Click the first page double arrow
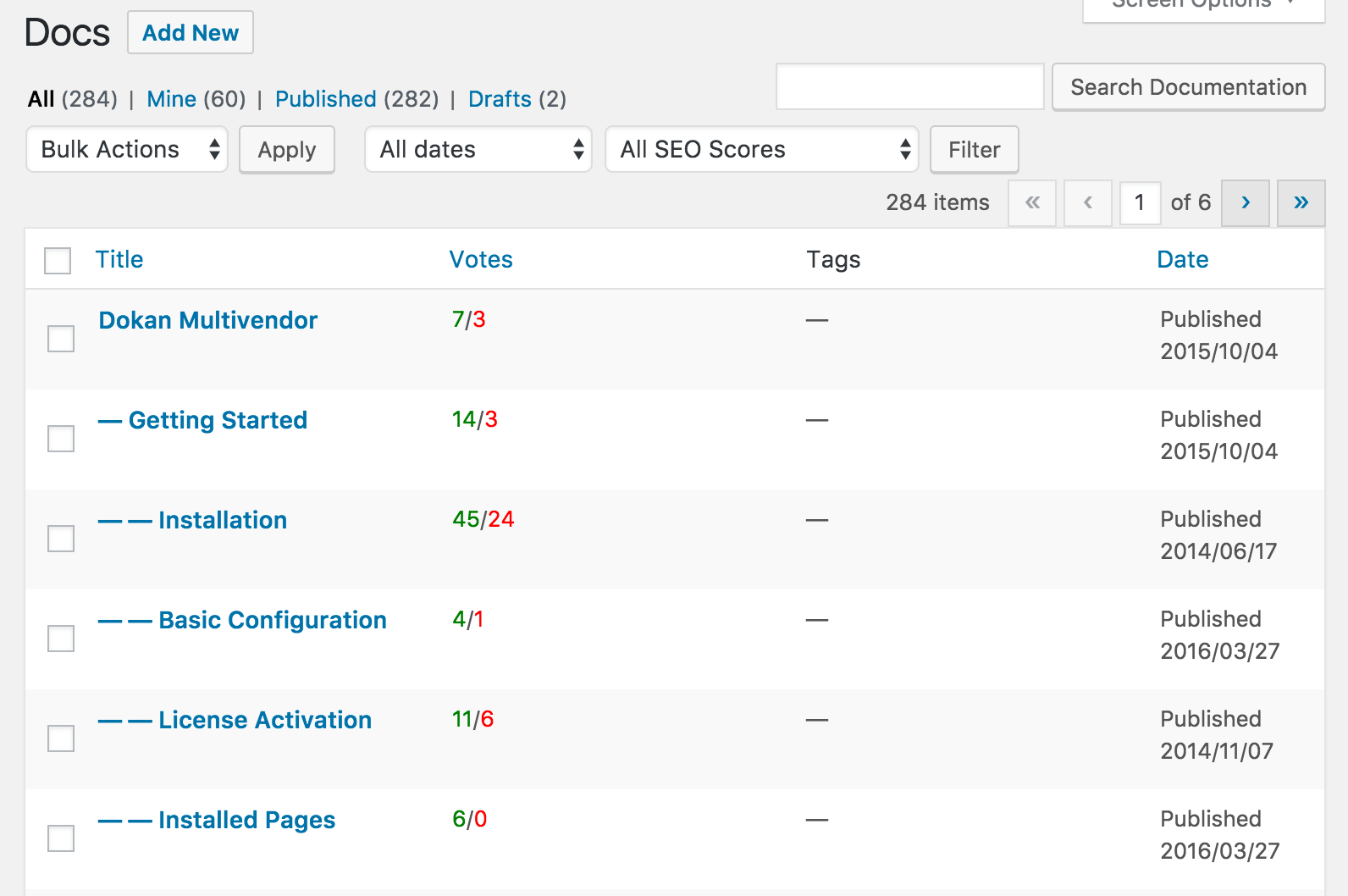 tap(1031, 203)
